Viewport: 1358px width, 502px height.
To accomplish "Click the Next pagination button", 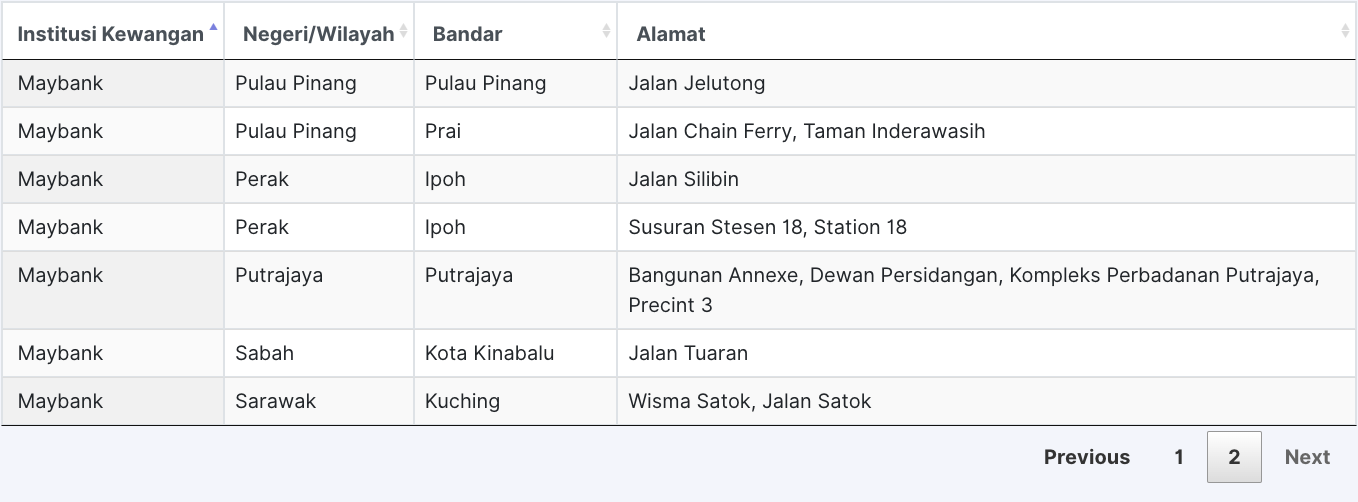I will 1307,457.
